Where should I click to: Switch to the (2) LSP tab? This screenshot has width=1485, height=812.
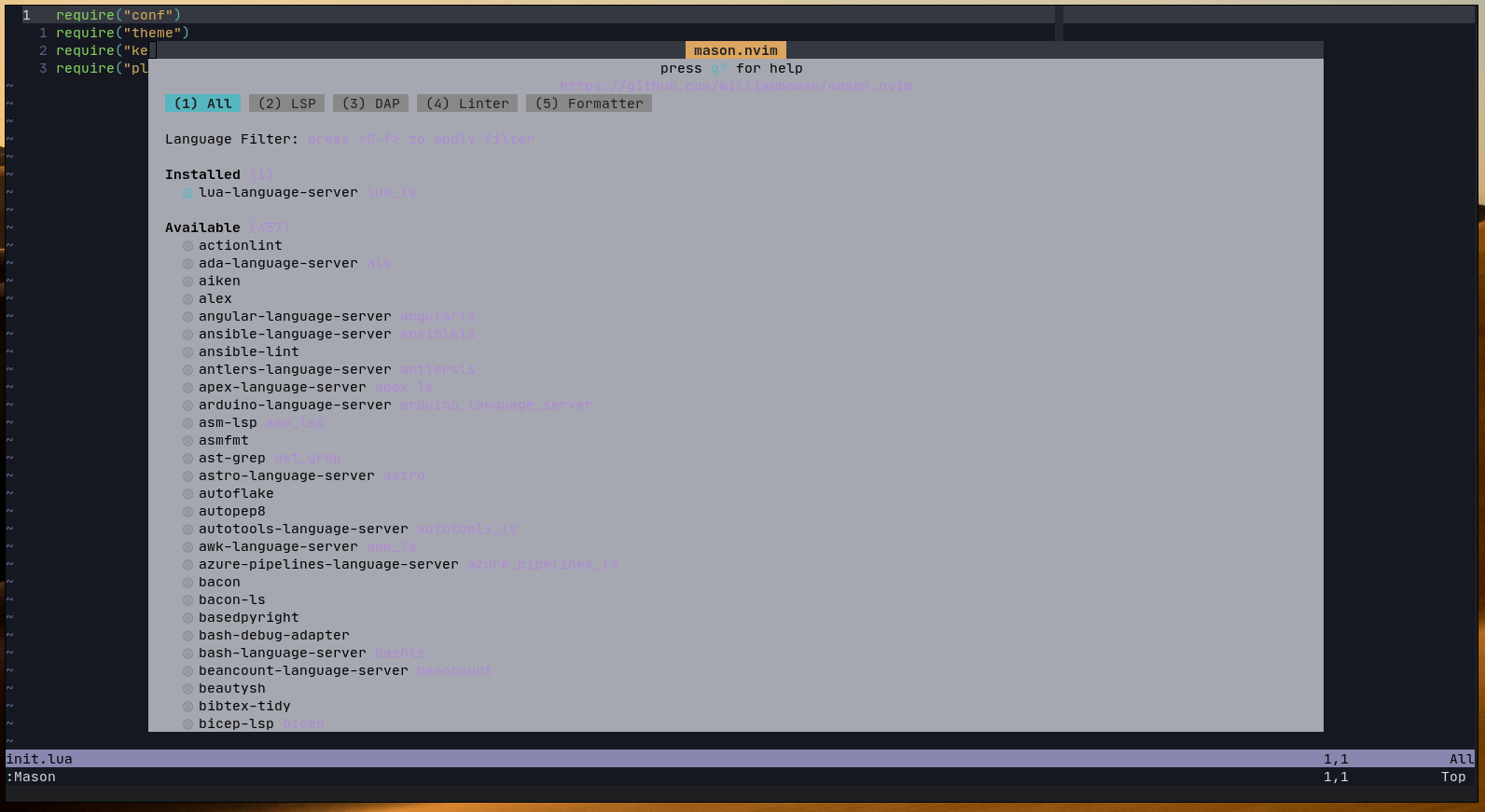(287, 103)
